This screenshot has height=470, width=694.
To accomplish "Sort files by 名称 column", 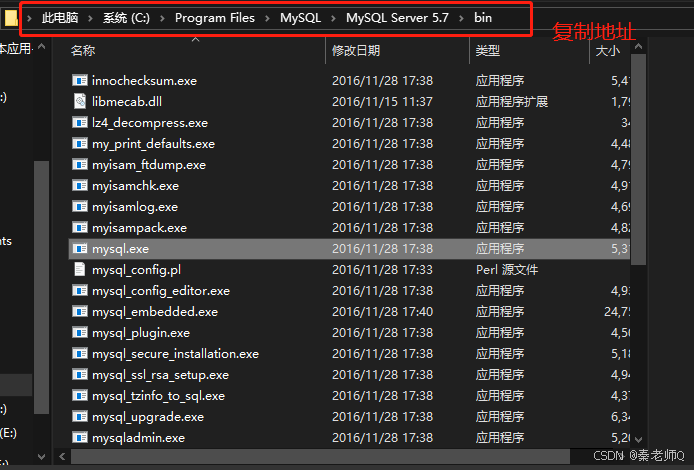I will pyautogui.click(x=83, y=50).
